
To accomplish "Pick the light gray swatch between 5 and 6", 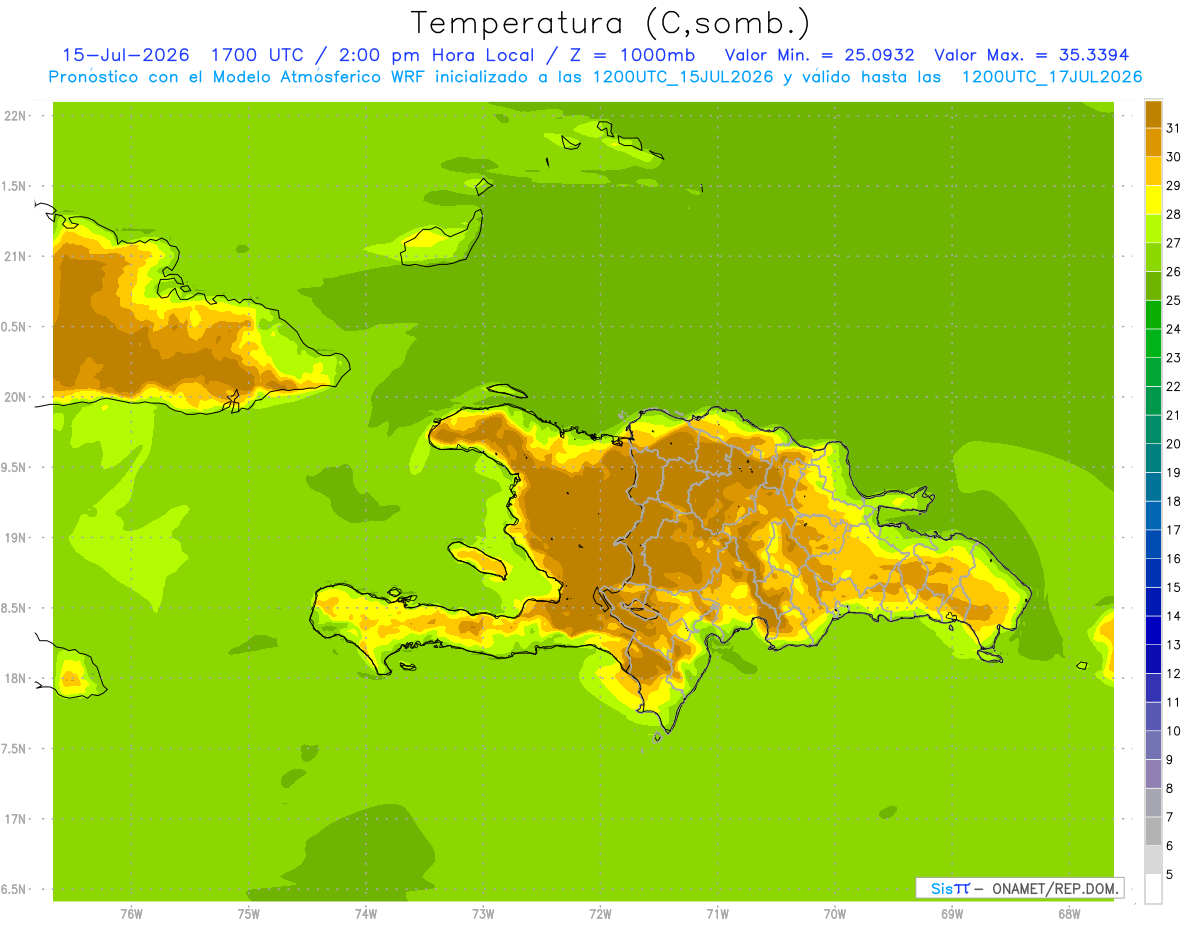I will (x=1153, y=860).
